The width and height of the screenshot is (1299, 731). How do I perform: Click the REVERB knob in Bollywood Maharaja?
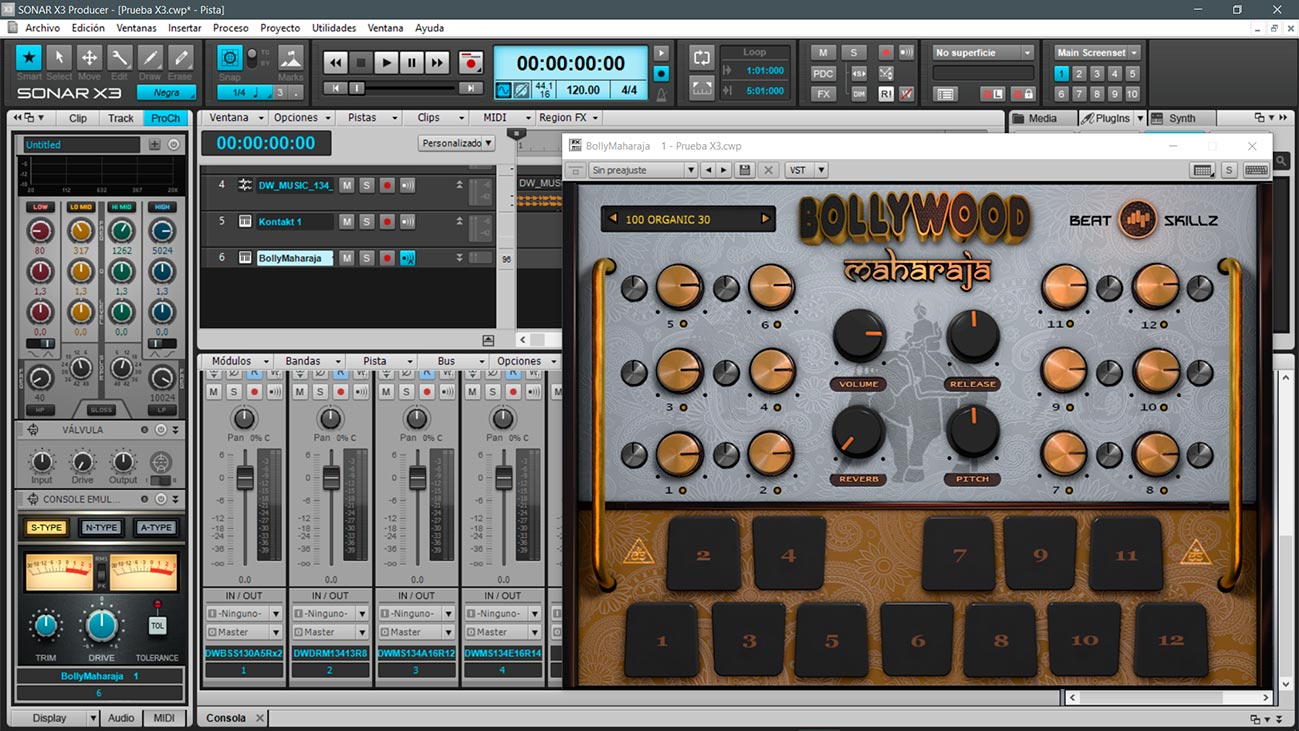[859, 433]
